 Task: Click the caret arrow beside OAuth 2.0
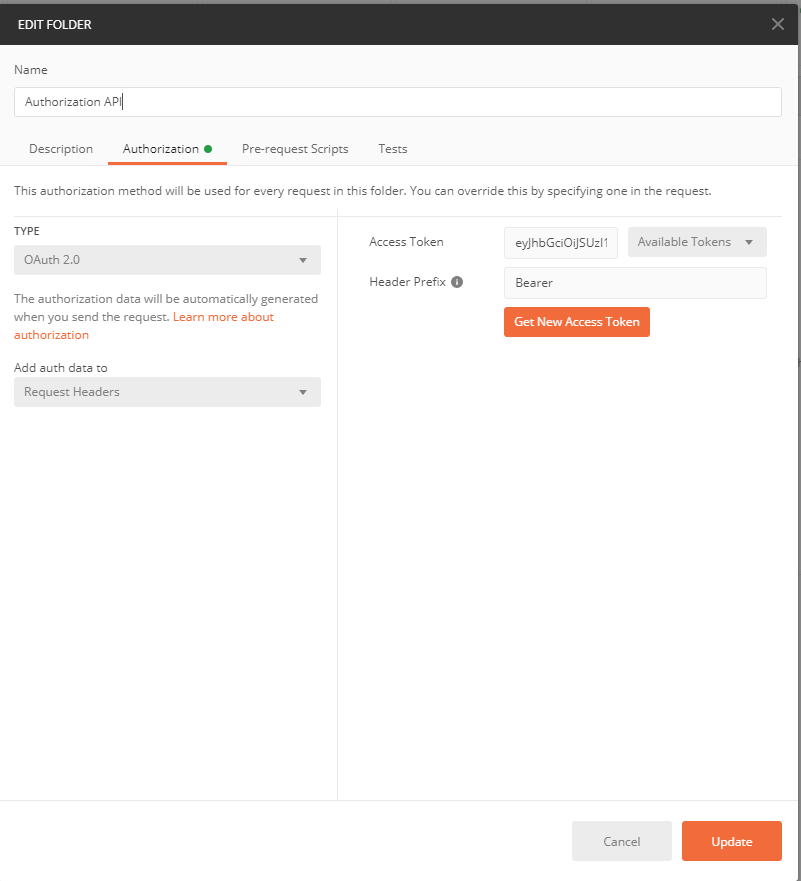[x=303, y=260]
